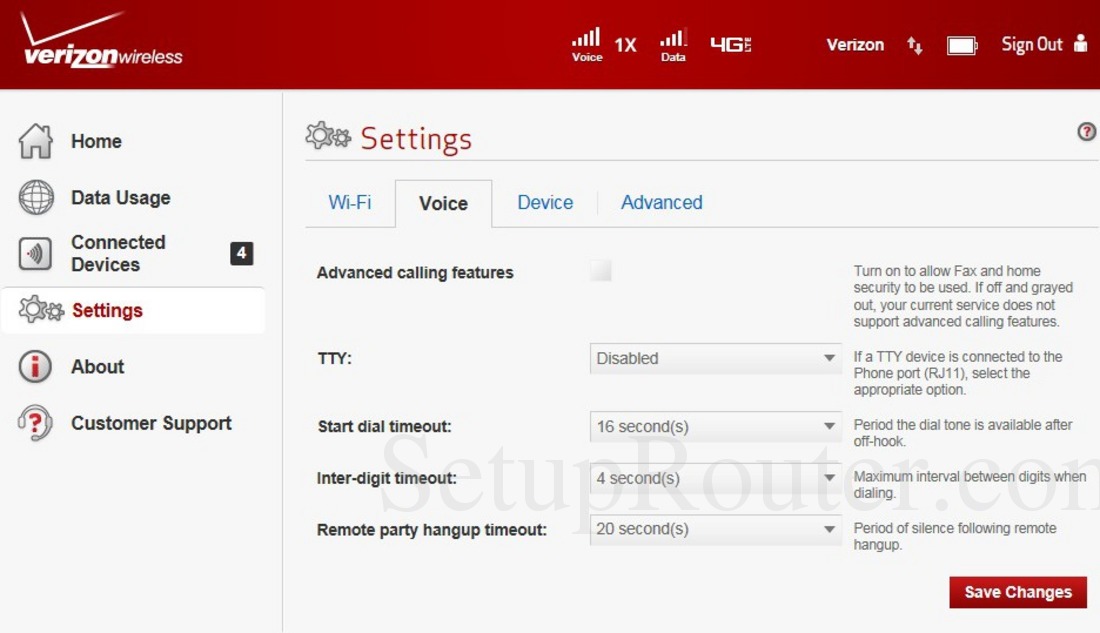This screenshot has height=633, width=1100.
Task: Open the help question mark icon
Action: [x=1086, y=131]
